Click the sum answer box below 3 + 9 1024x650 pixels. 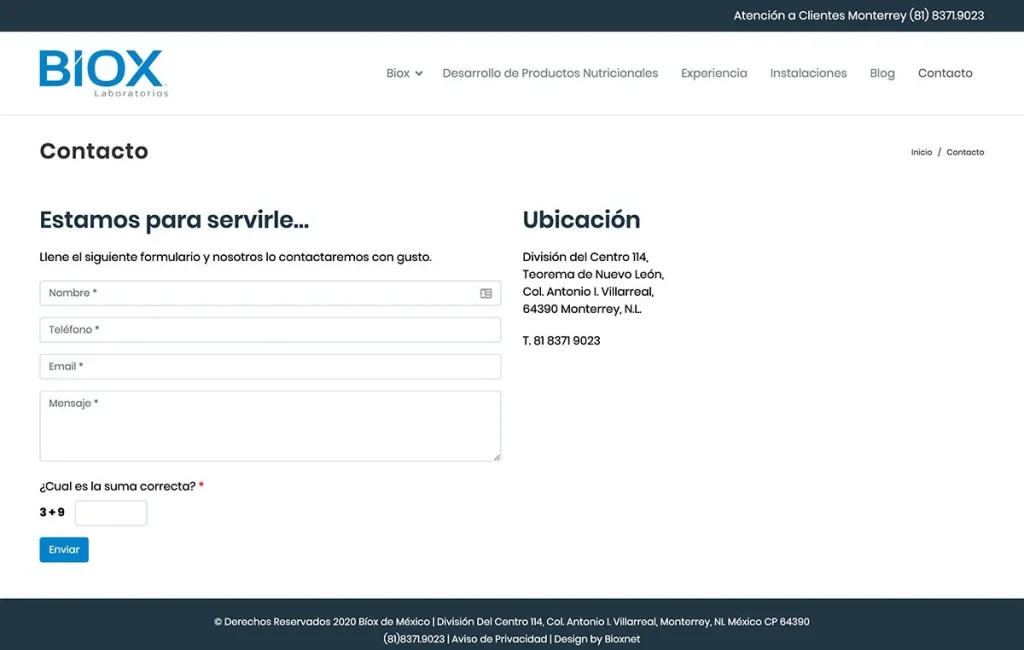111,512
